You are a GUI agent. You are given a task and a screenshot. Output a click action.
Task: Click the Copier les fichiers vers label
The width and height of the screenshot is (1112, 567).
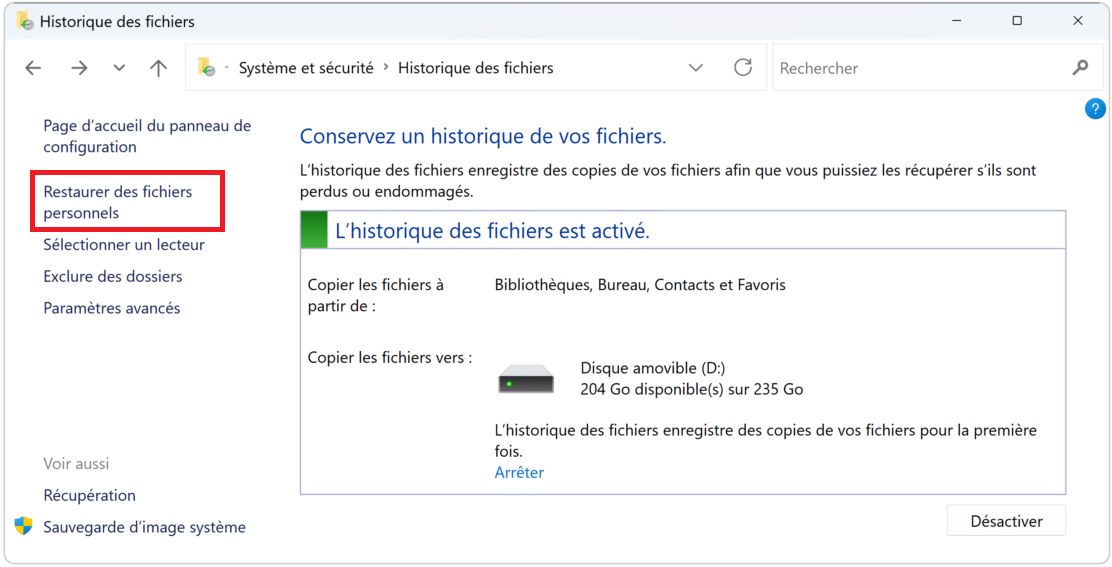tap(389, 358)
